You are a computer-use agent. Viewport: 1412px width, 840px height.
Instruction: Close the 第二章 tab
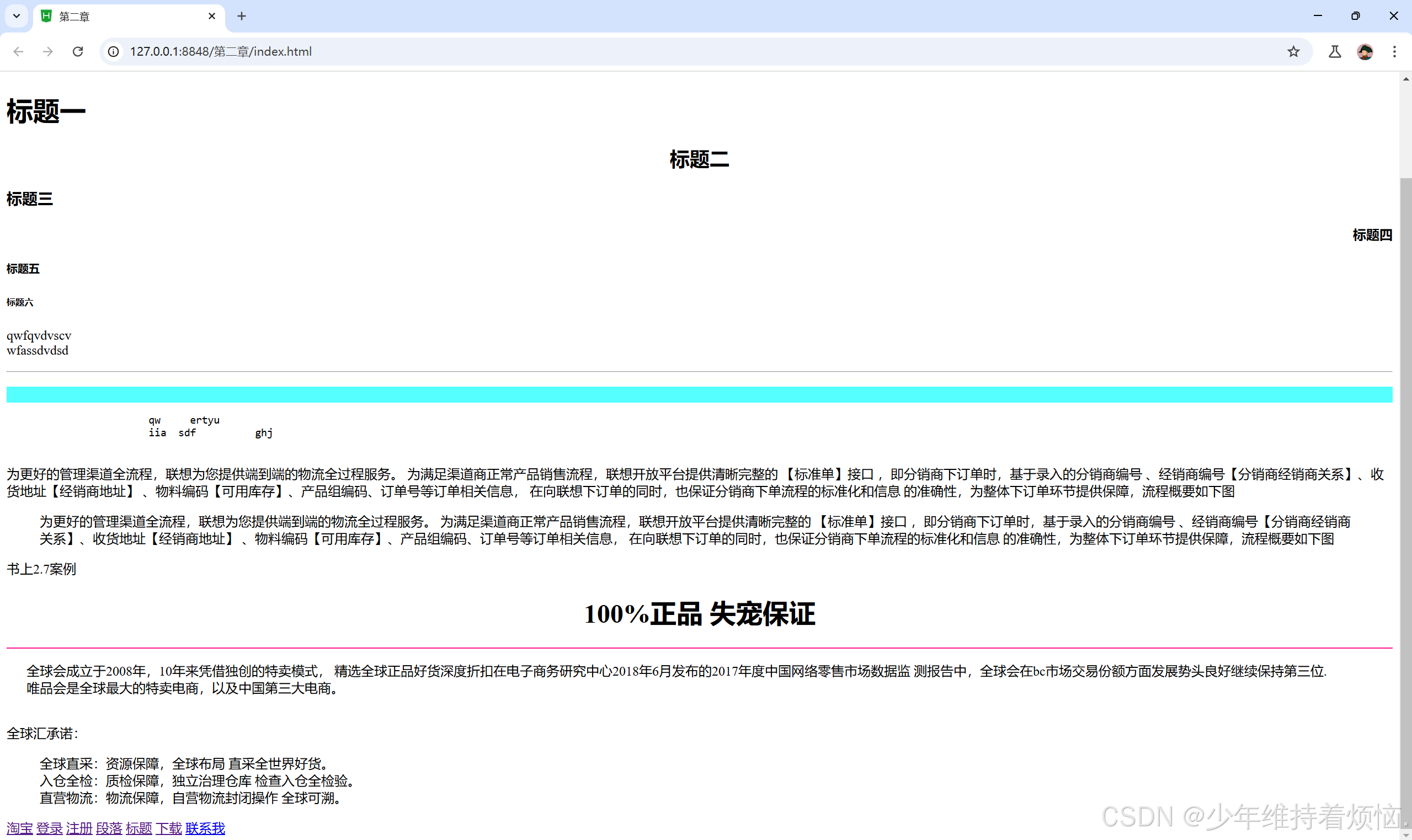click(212, 17)
